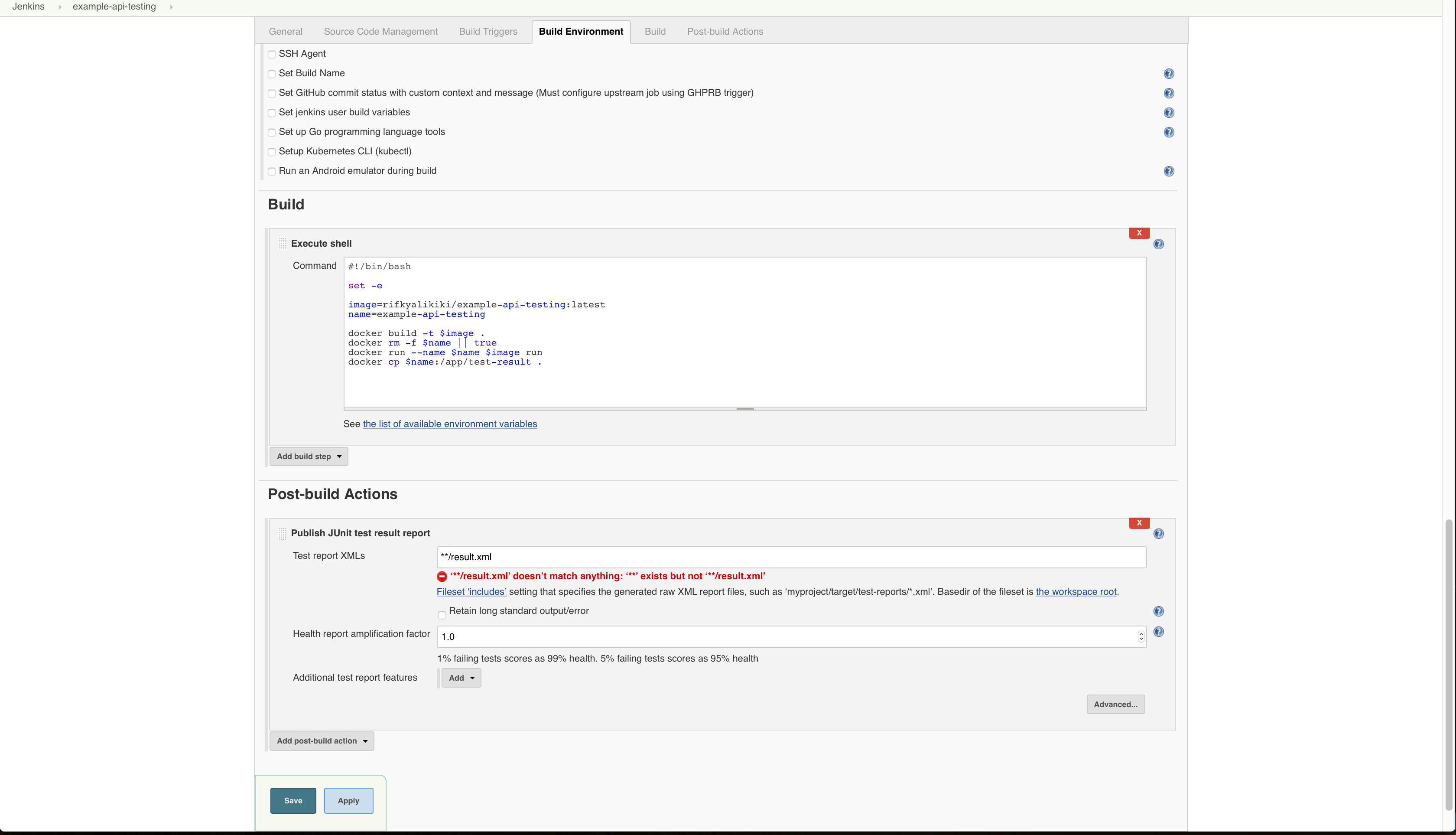Check Setup Kubernetes CLI (kubectl)

click(x=272, y=152)
